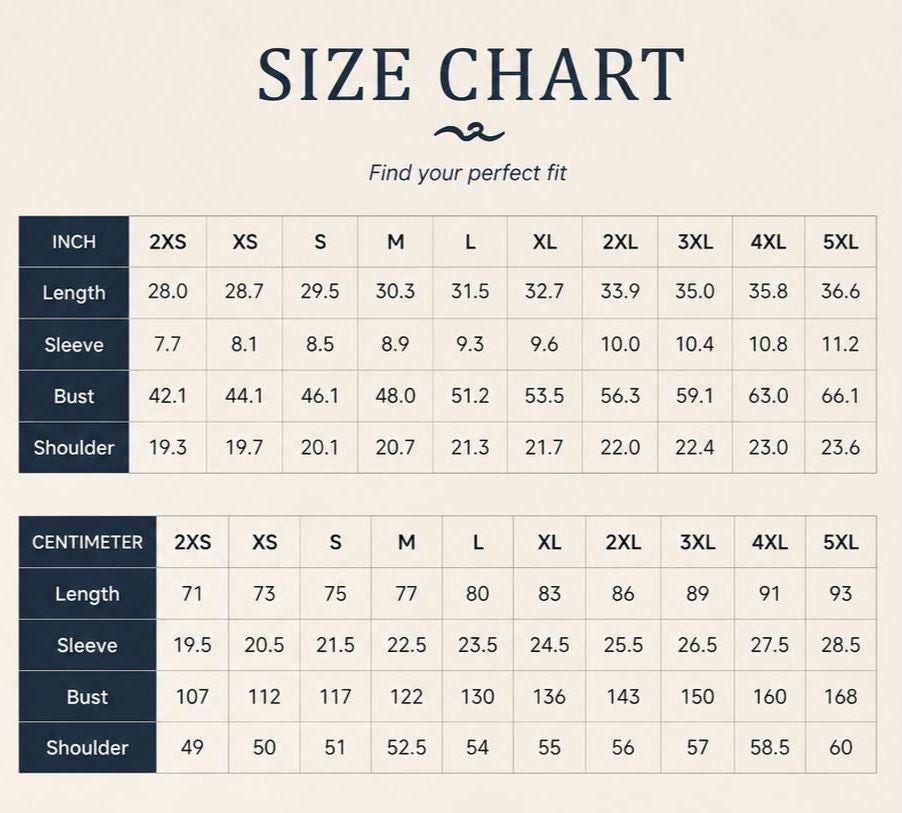
Task: Select the INCH table header cell
Action: (x=74, y=242)
